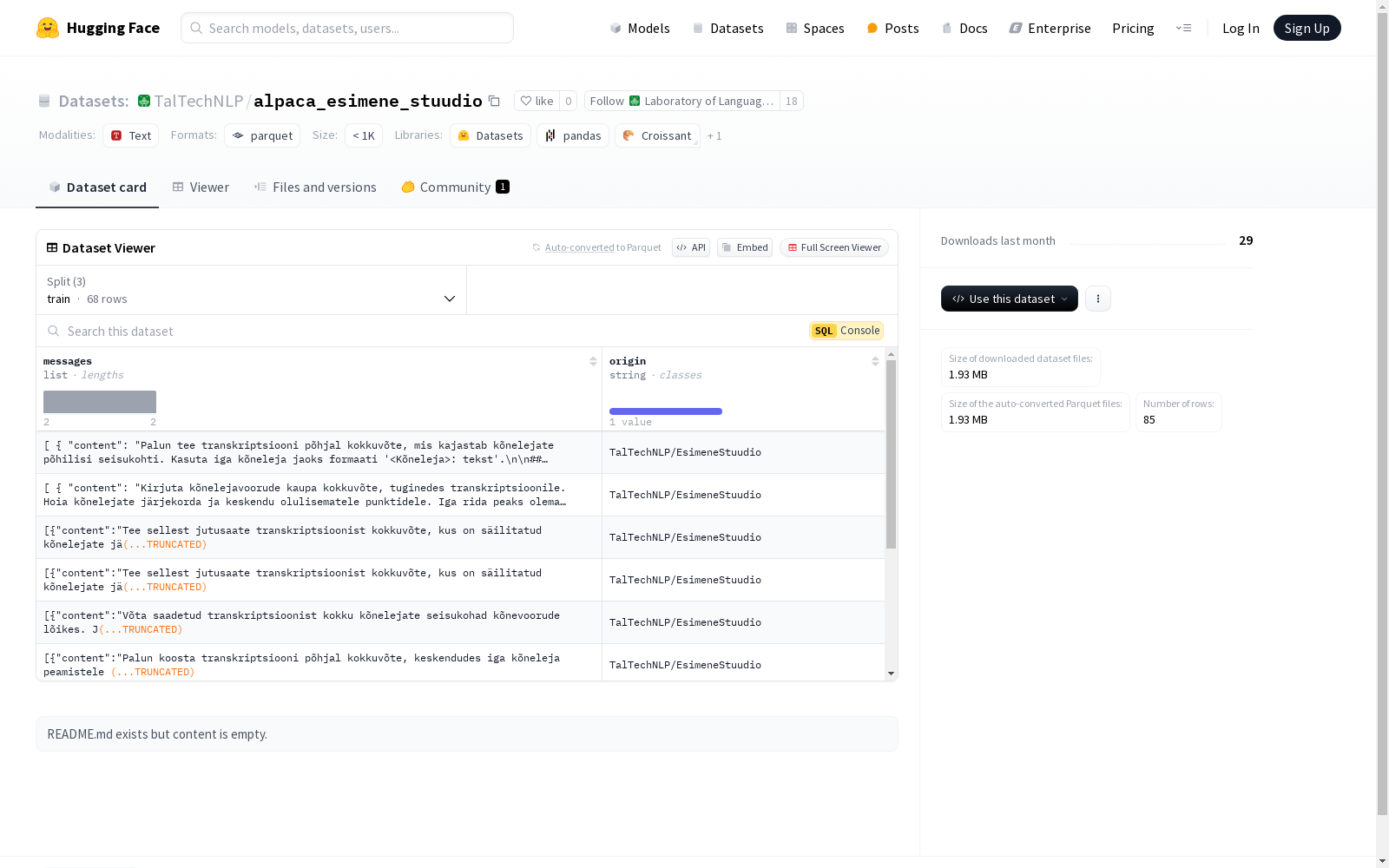Screen dimensions: 1389x868
Task: Open the navigation overflow menu icon
Action: coord(1183,28)
